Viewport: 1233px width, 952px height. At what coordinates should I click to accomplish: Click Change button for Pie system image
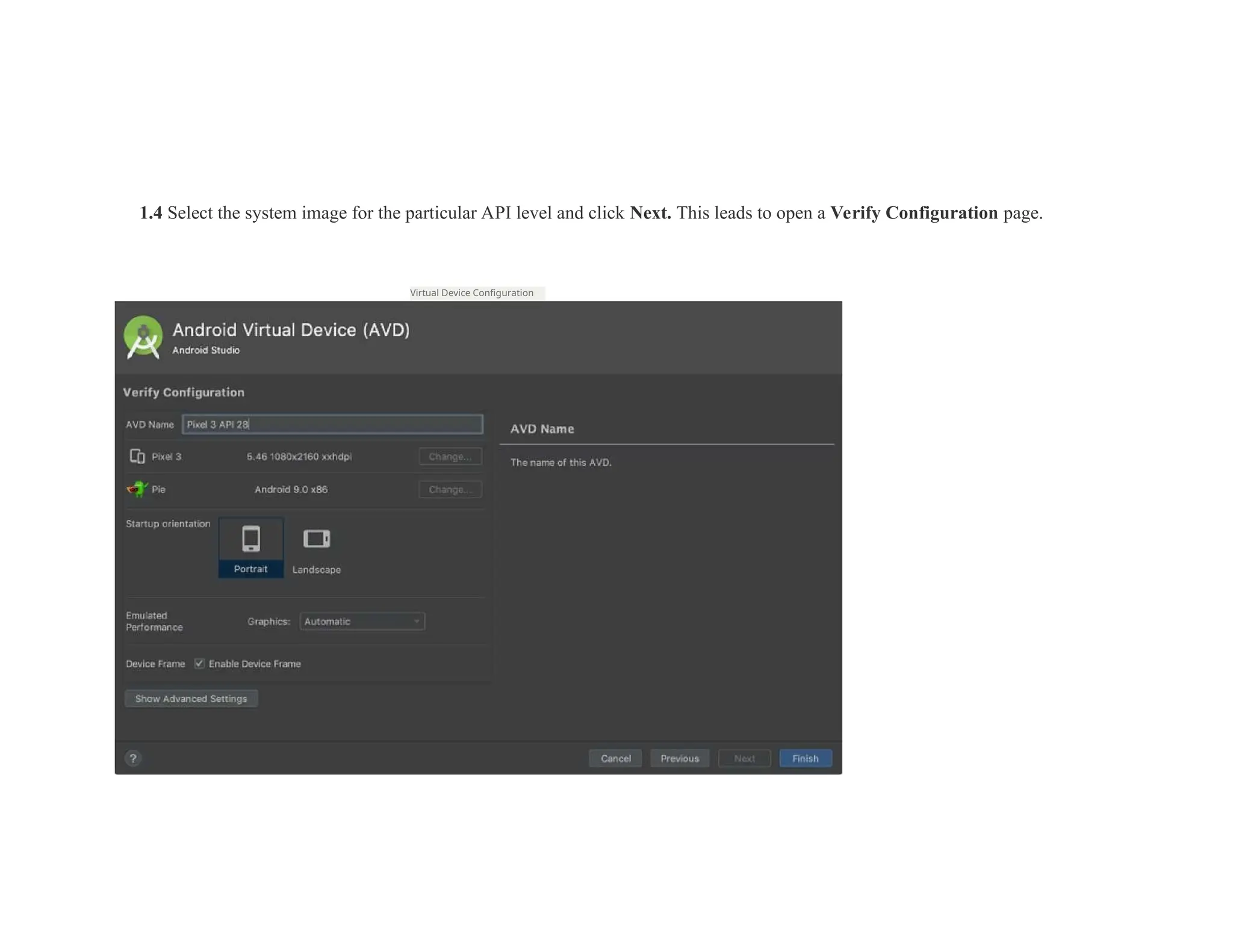pyautogui.click(x=450, y=489)
